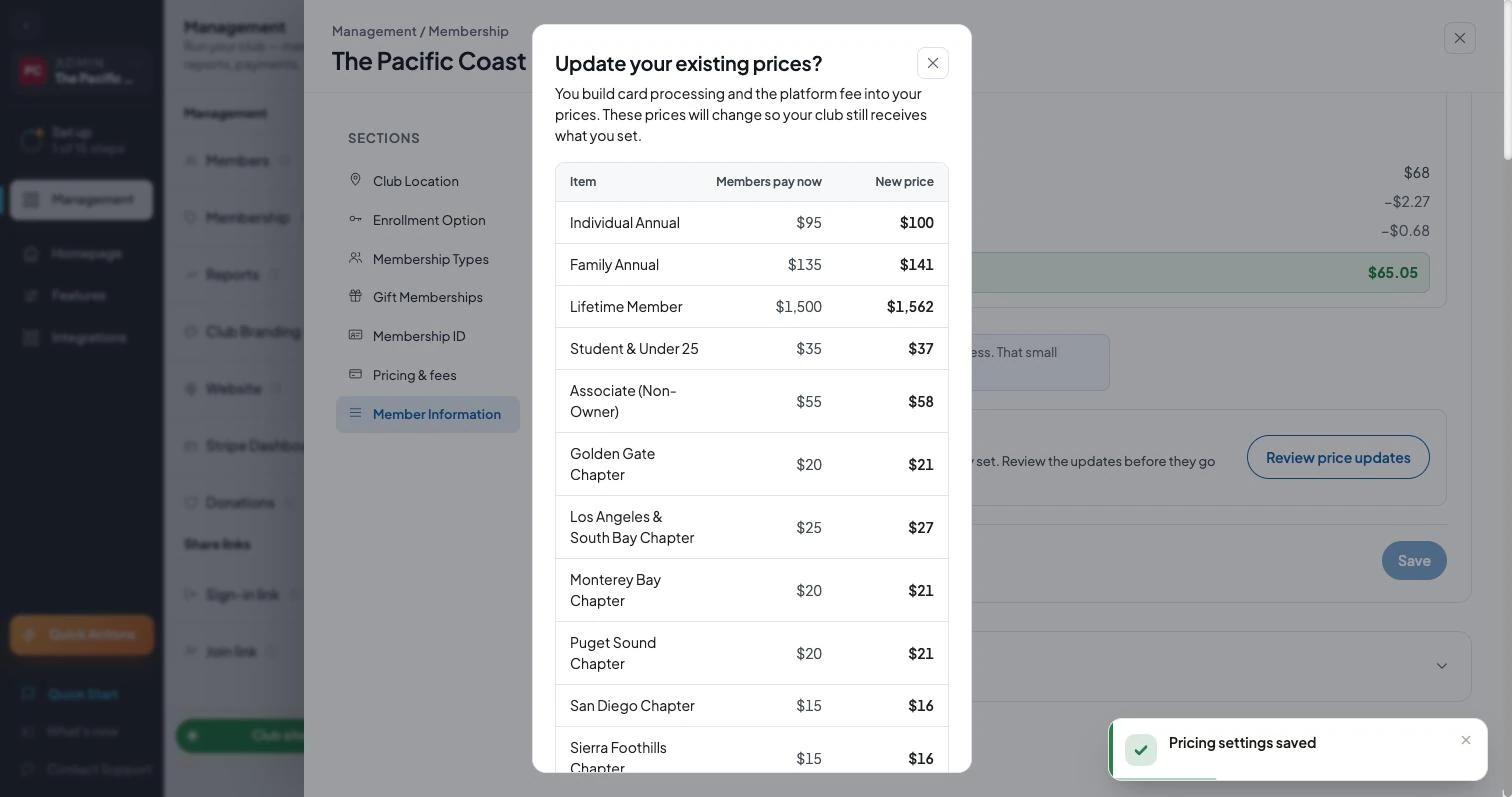Open Management in the dimmed left sidebar
The image size is (1512, 797).
82,199
